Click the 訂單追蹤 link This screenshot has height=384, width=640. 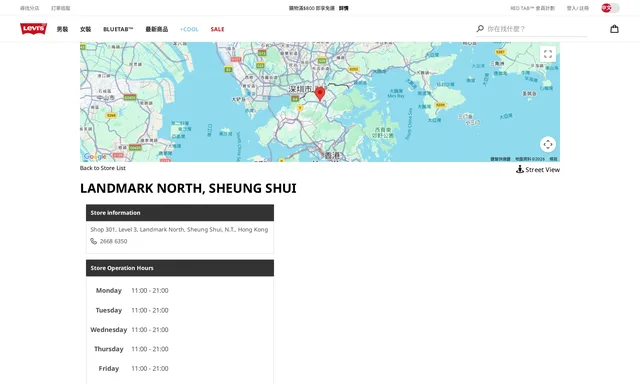click(60, 8)
